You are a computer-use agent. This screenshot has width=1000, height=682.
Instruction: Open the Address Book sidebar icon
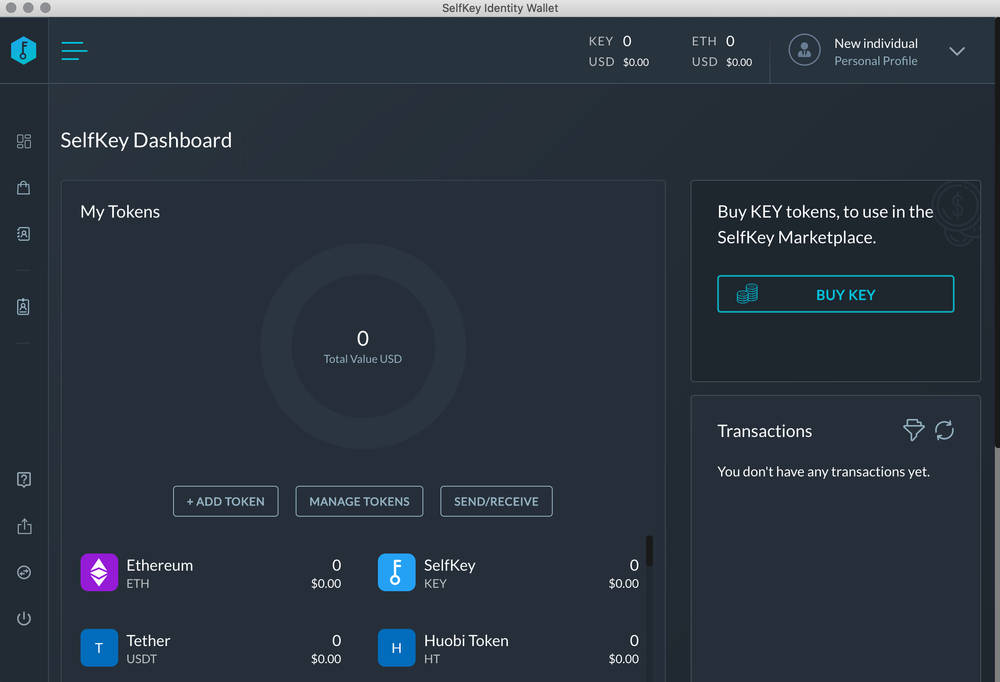click(24, 234)
